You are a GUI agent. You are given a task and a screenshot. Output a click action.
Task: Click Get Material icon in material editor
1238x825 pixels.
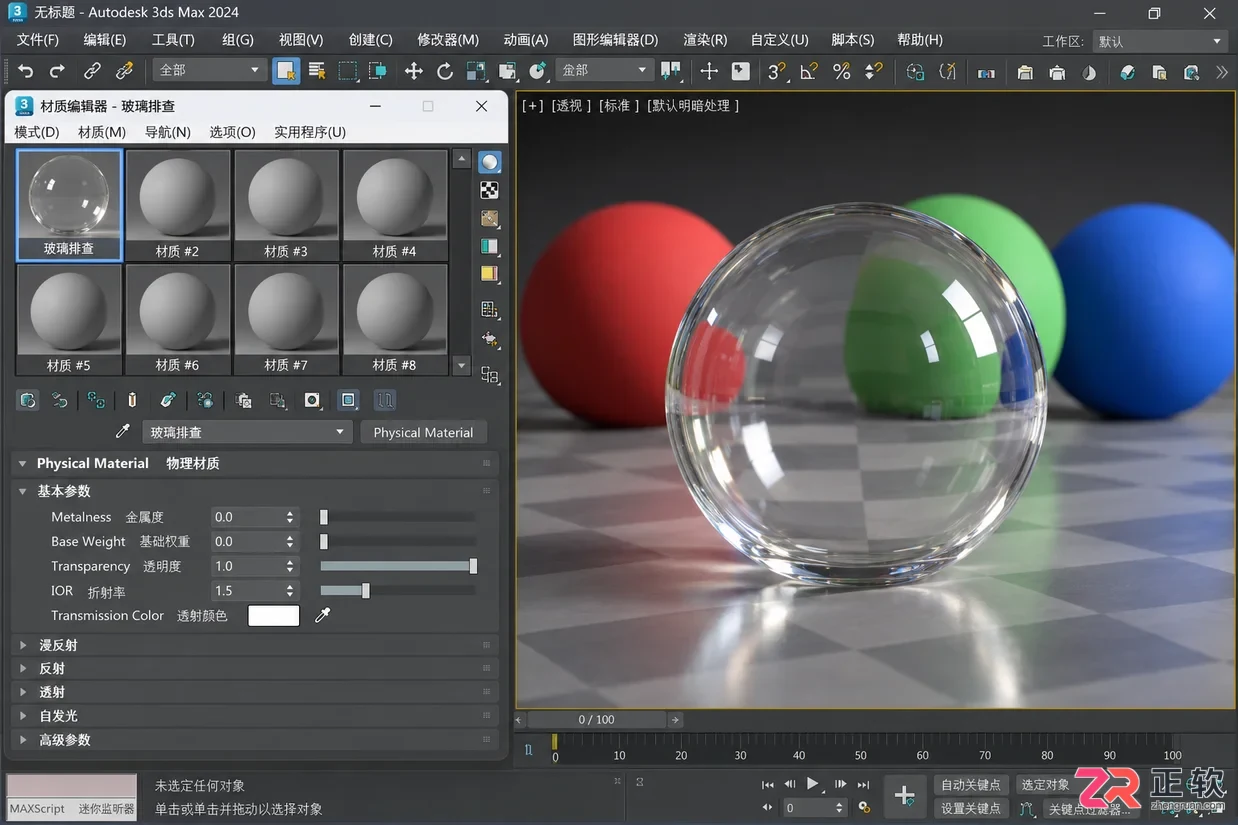click(28, 400)
